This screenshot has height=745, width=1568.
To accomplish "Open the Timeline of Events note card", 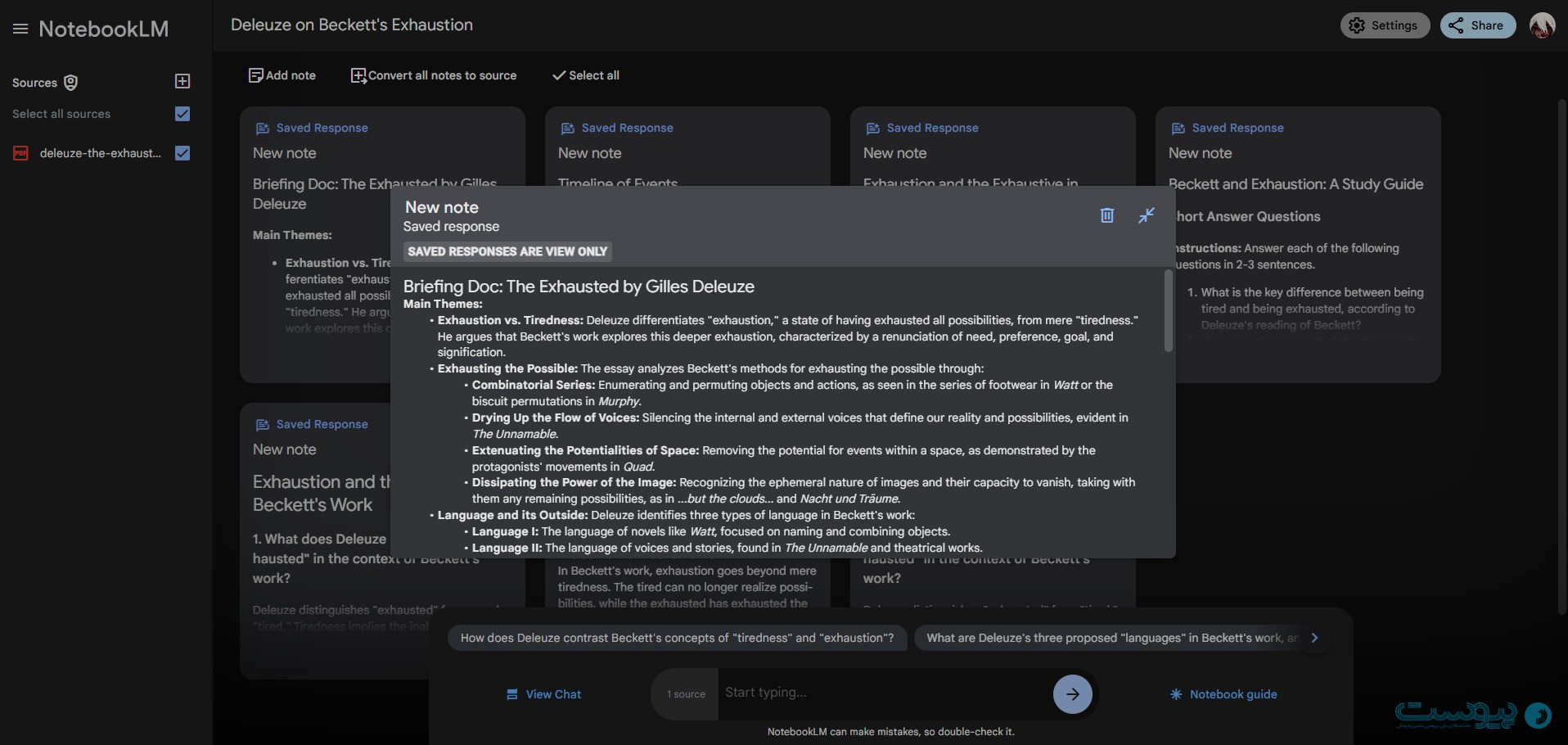I will (x=687, y=147).
